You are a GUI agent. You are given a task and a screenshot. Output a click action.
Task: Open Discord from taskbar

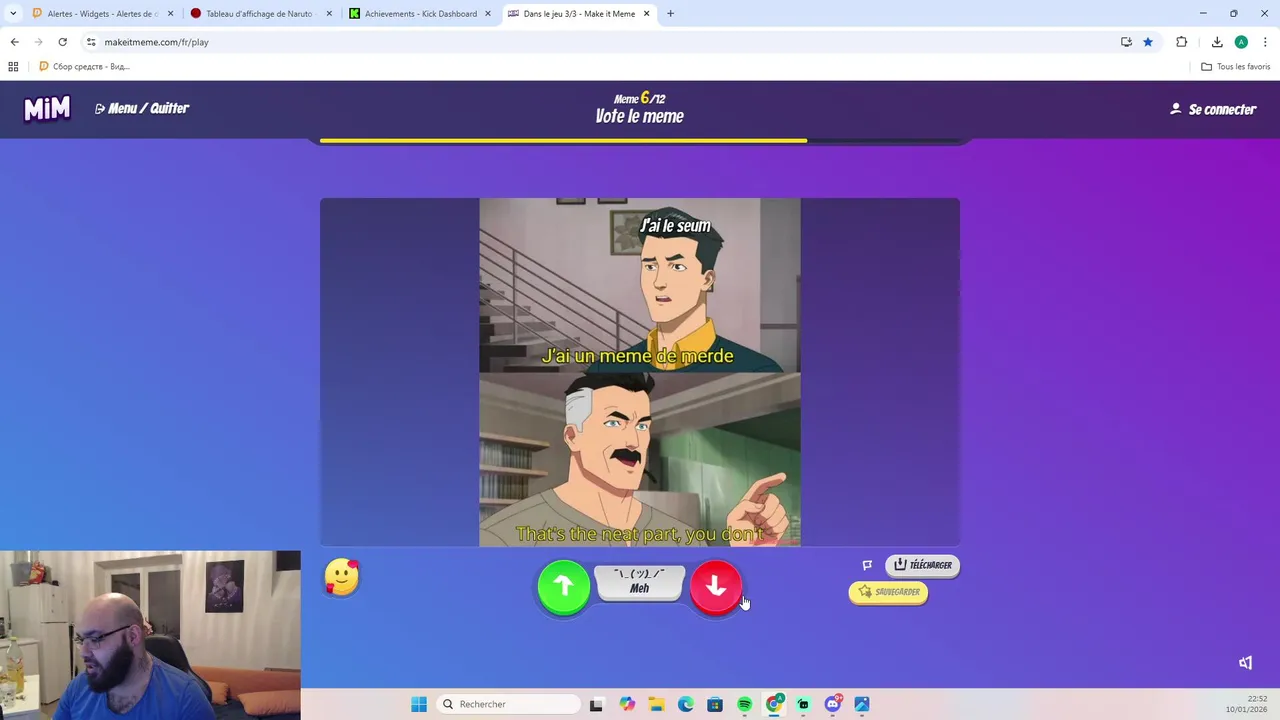point(833,704)
